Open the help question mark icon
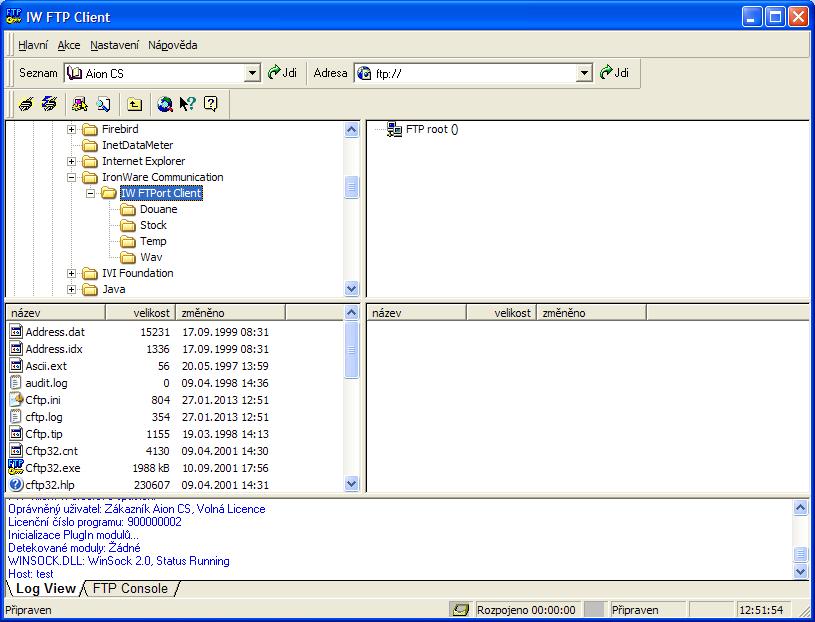 tap(210, 104)
